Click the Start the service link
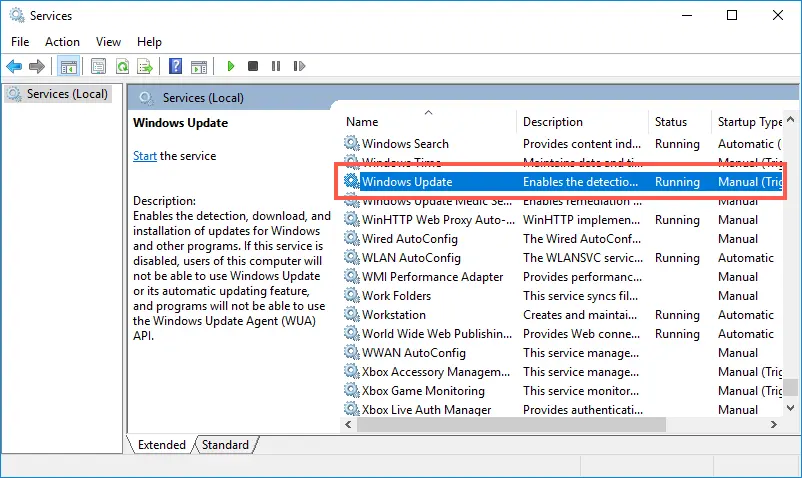The image size is (802, 478). (x=145, y=156)
